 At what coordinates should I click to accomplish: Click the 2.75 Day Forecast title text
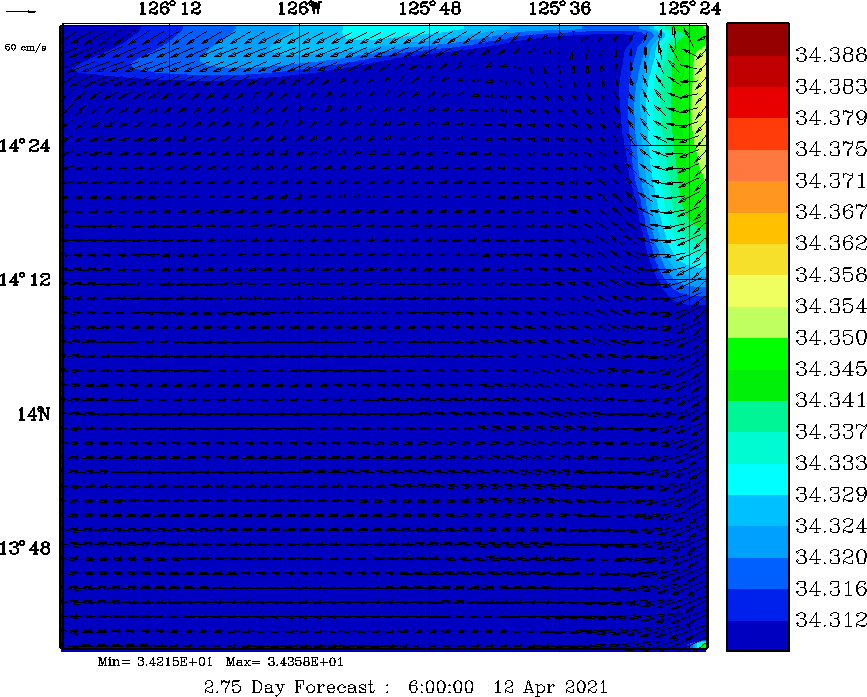[x=297, y=687]
